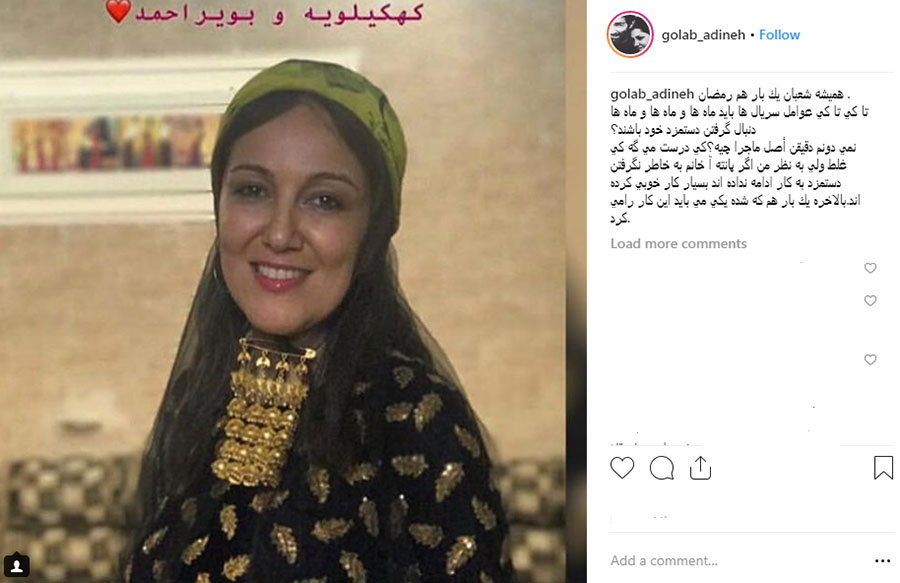
Task: Like the second comment with its small heart
Action: point(870,301)
